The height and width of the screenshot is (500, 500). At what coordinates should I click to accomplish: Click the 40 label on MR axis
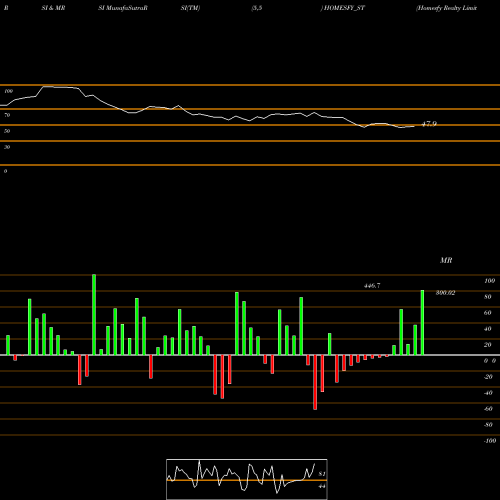tap(488, 329)
